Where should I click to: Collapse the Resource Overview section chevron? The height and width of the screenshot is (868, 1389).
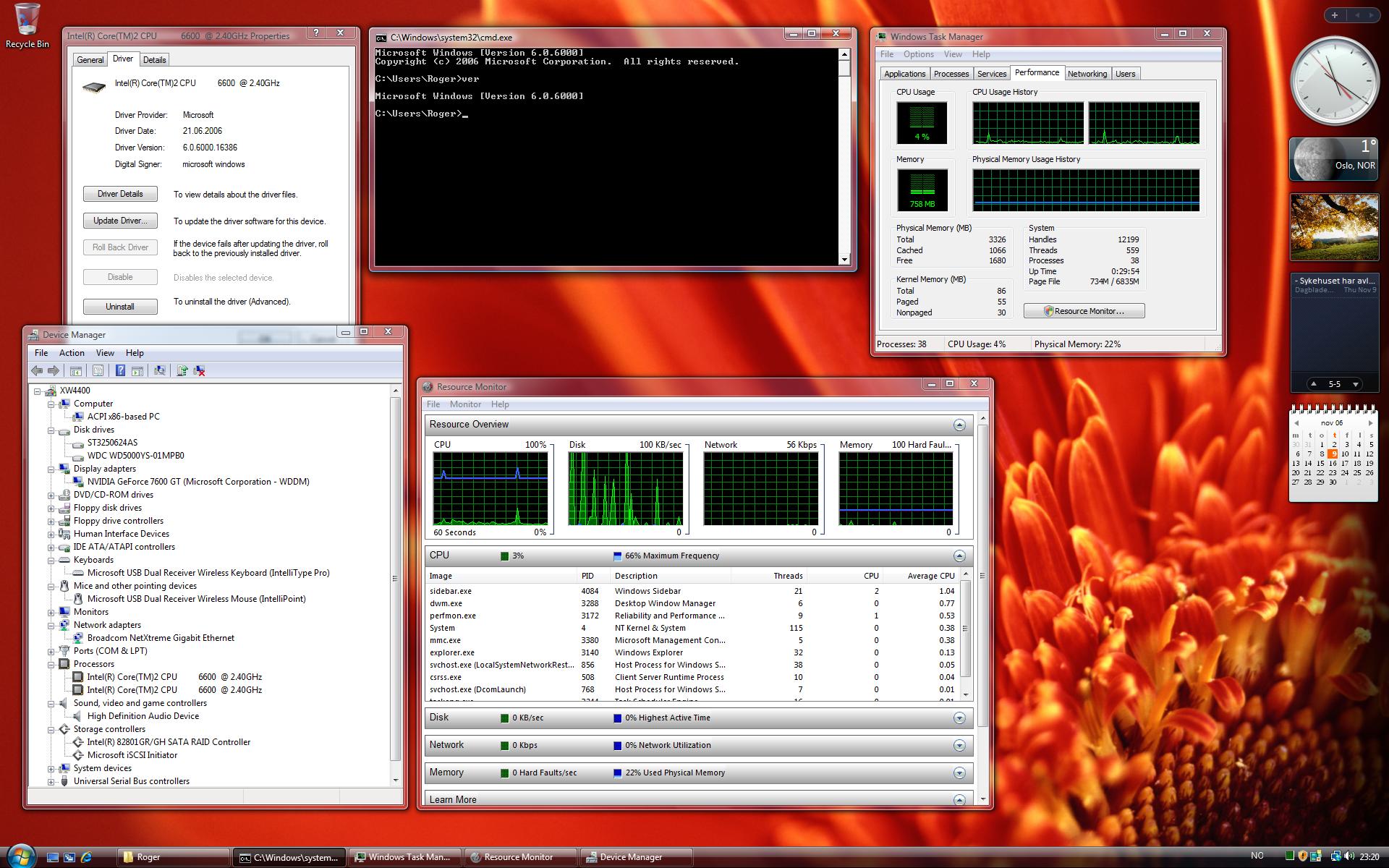959,425
